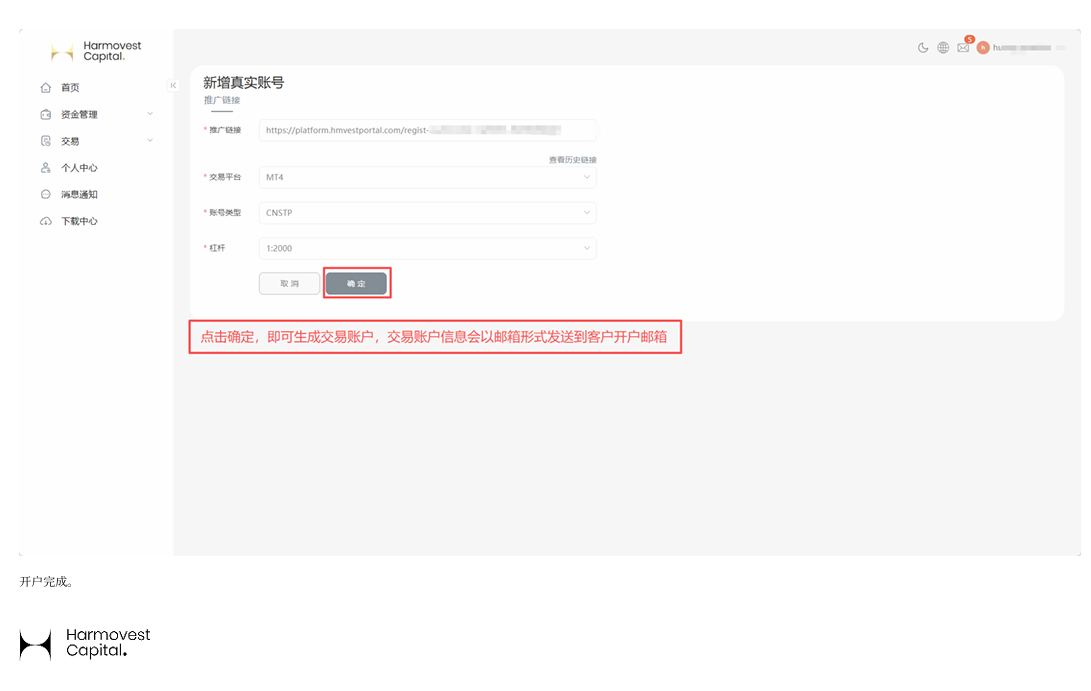Open the 账号类型 CNSTP dropdown
Viewport: 1091px width, 691px height.
427,213
